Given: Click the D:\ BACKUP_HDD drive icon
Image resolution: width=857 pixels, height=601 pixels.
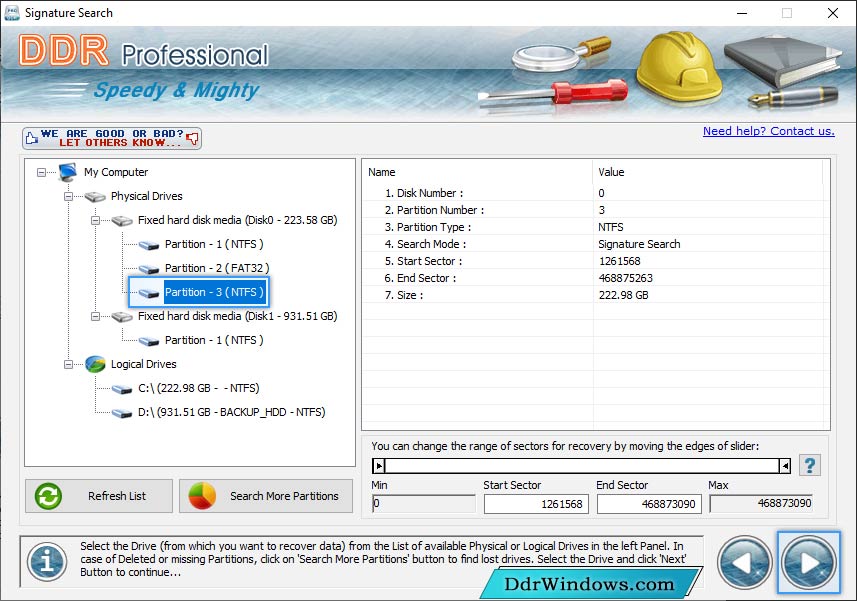Looking at the screenshot, I should pyautogui.click(x=122, y=413).
